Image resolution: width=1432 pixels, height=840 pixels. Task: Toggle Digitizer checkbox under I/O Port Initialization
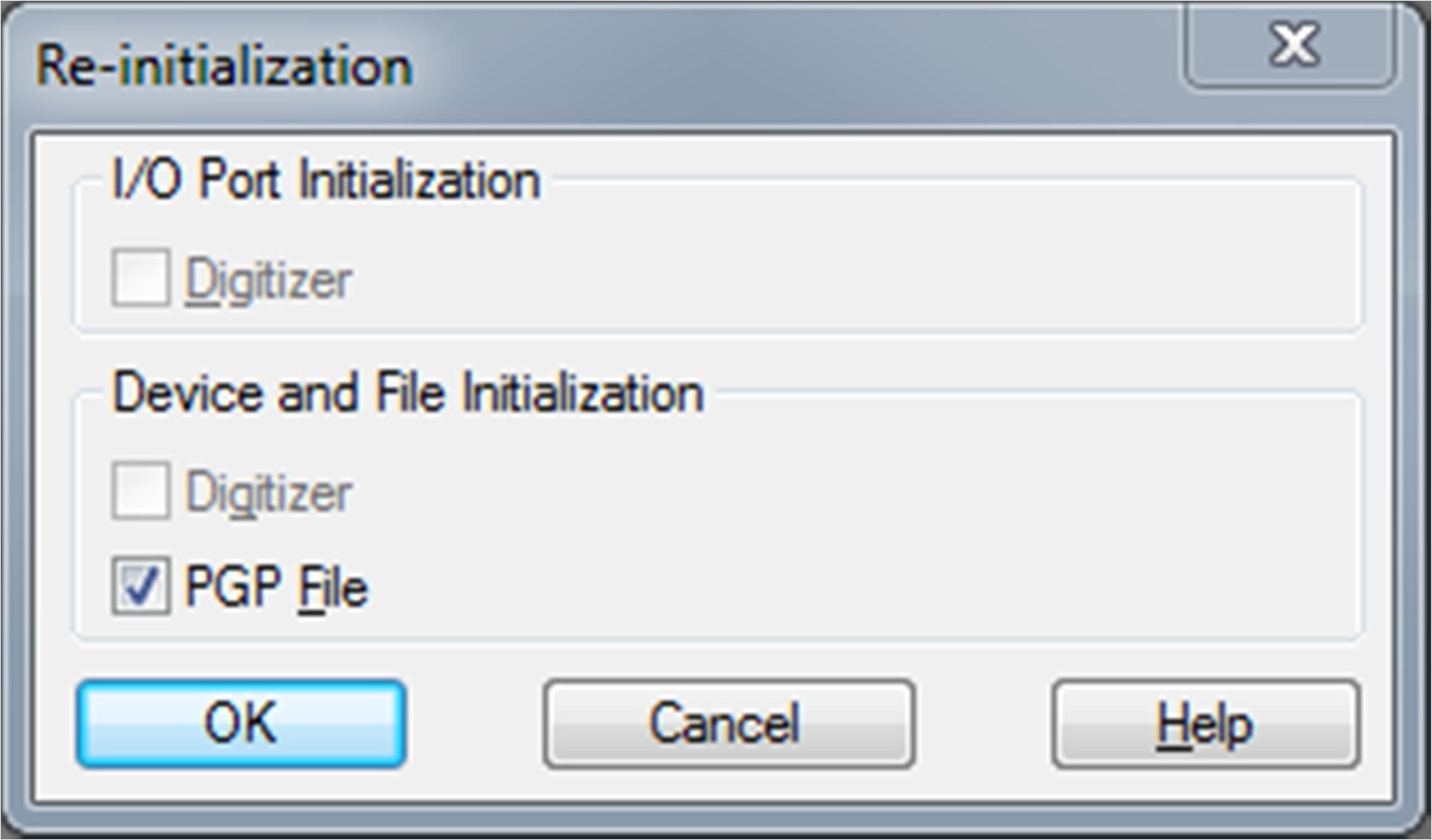(140, 278)
